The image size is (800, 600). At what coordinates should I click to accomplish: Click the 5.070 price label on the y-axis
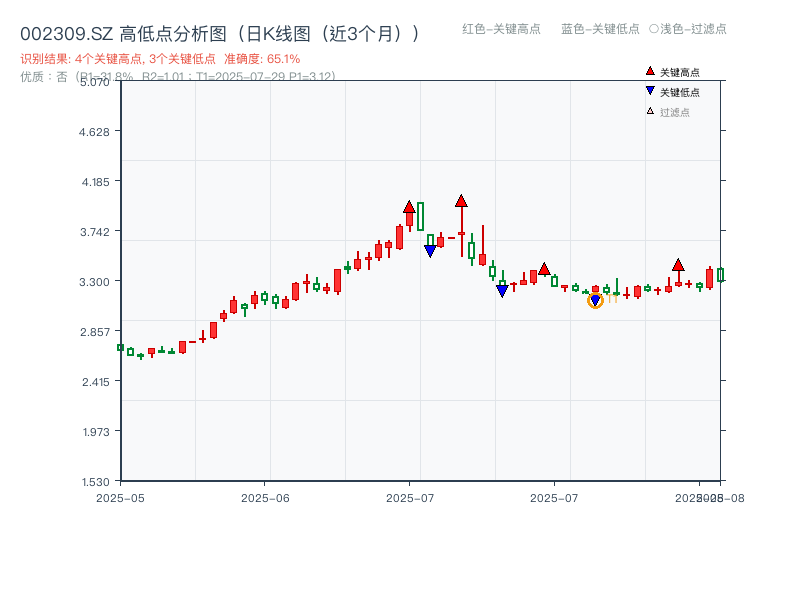point(93,84)
